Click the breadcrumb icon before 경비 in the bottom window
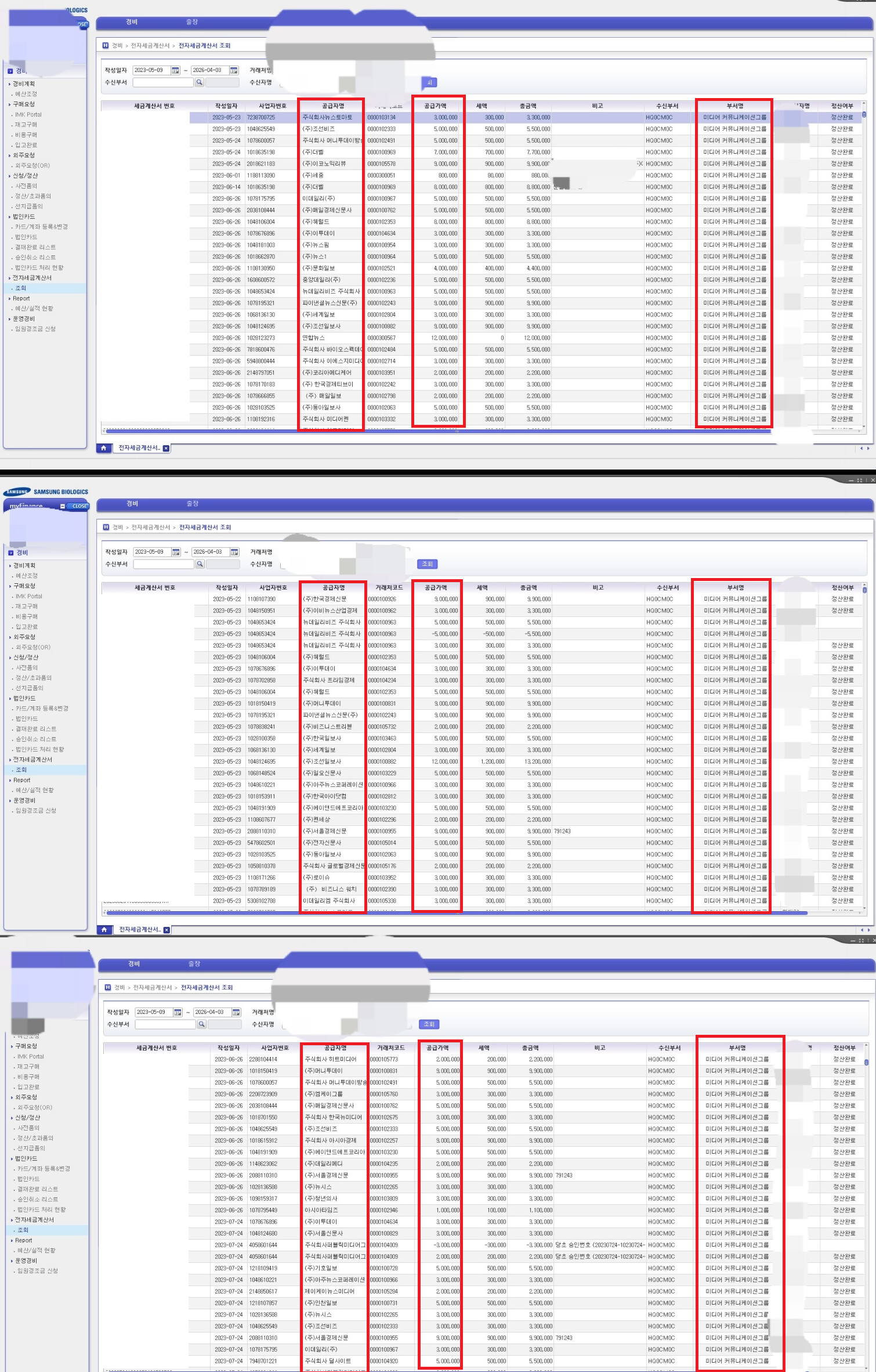This screenshot has height=1372, width=876. coord(108,987)
